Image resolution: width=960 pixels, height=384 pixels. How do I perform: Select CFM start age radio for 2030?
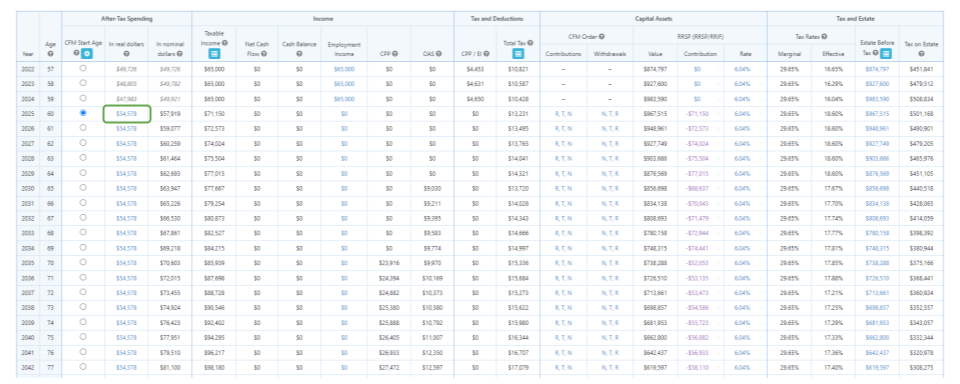(83, 187)
